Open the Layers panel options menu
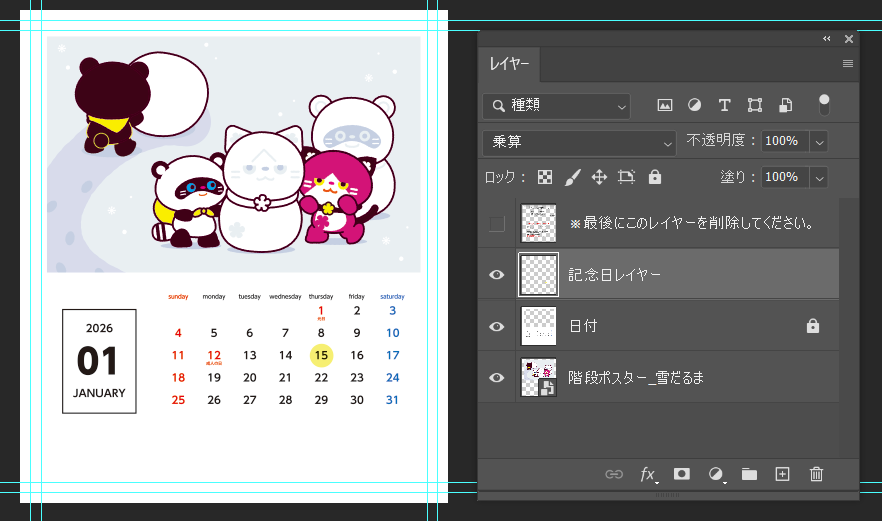Screen dimensions: 882x521 pos(848,64)
